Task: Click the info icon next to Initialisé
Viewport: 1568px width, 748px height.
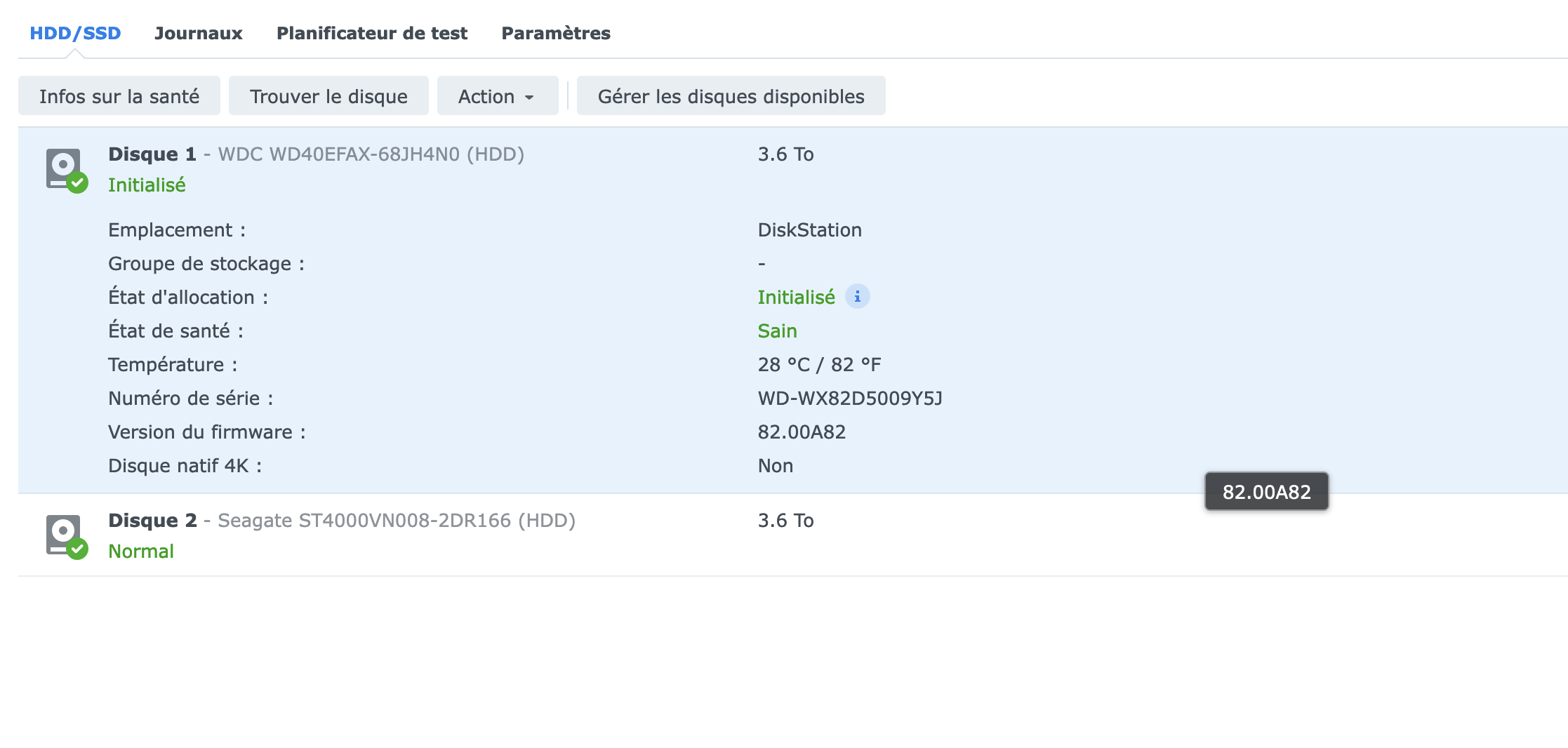Action: (x=857, y=297)
